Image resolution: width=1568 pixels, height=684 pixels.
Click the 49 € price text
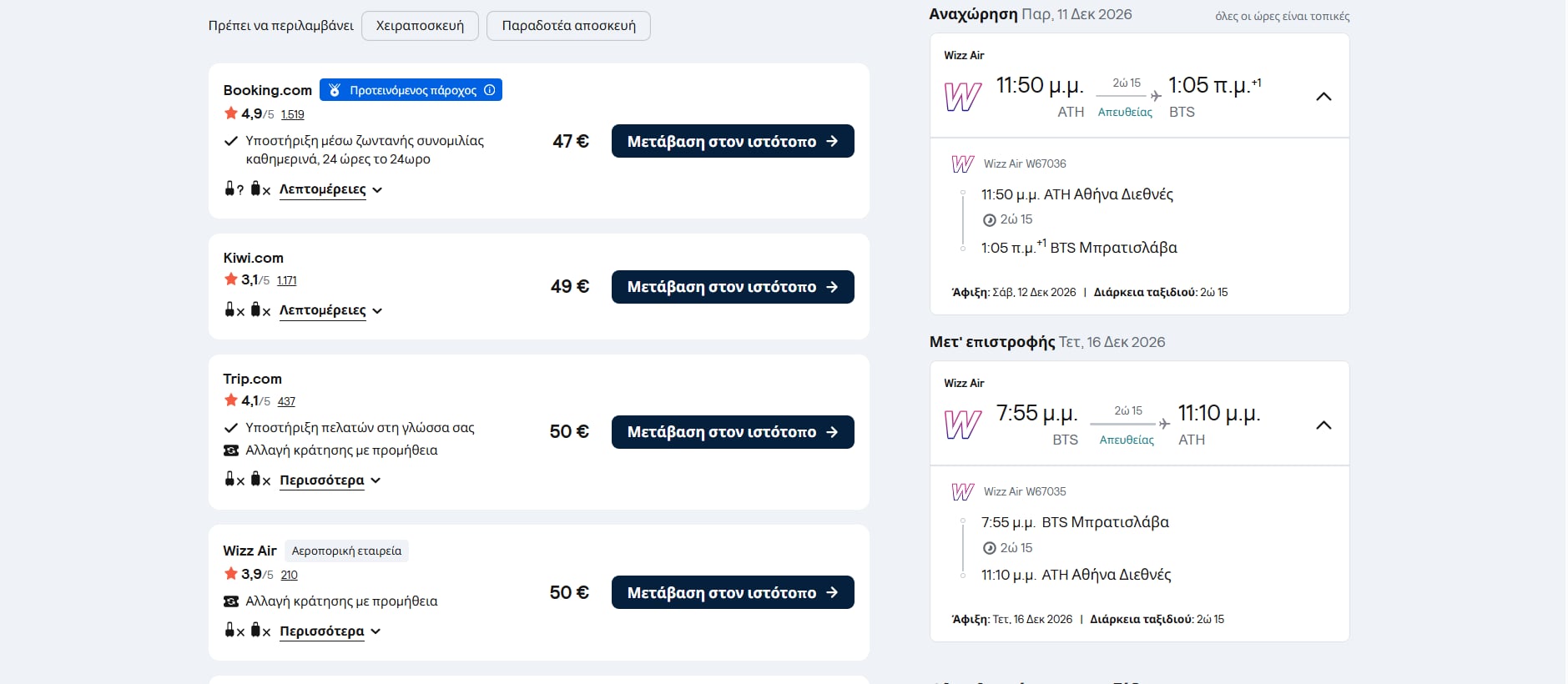[570, 286]
